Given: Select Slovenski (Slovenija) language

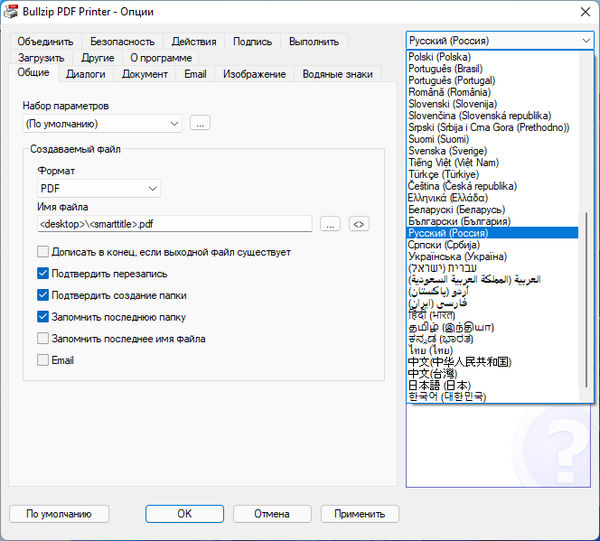Looking at the screenshot, I should (492, 104).
